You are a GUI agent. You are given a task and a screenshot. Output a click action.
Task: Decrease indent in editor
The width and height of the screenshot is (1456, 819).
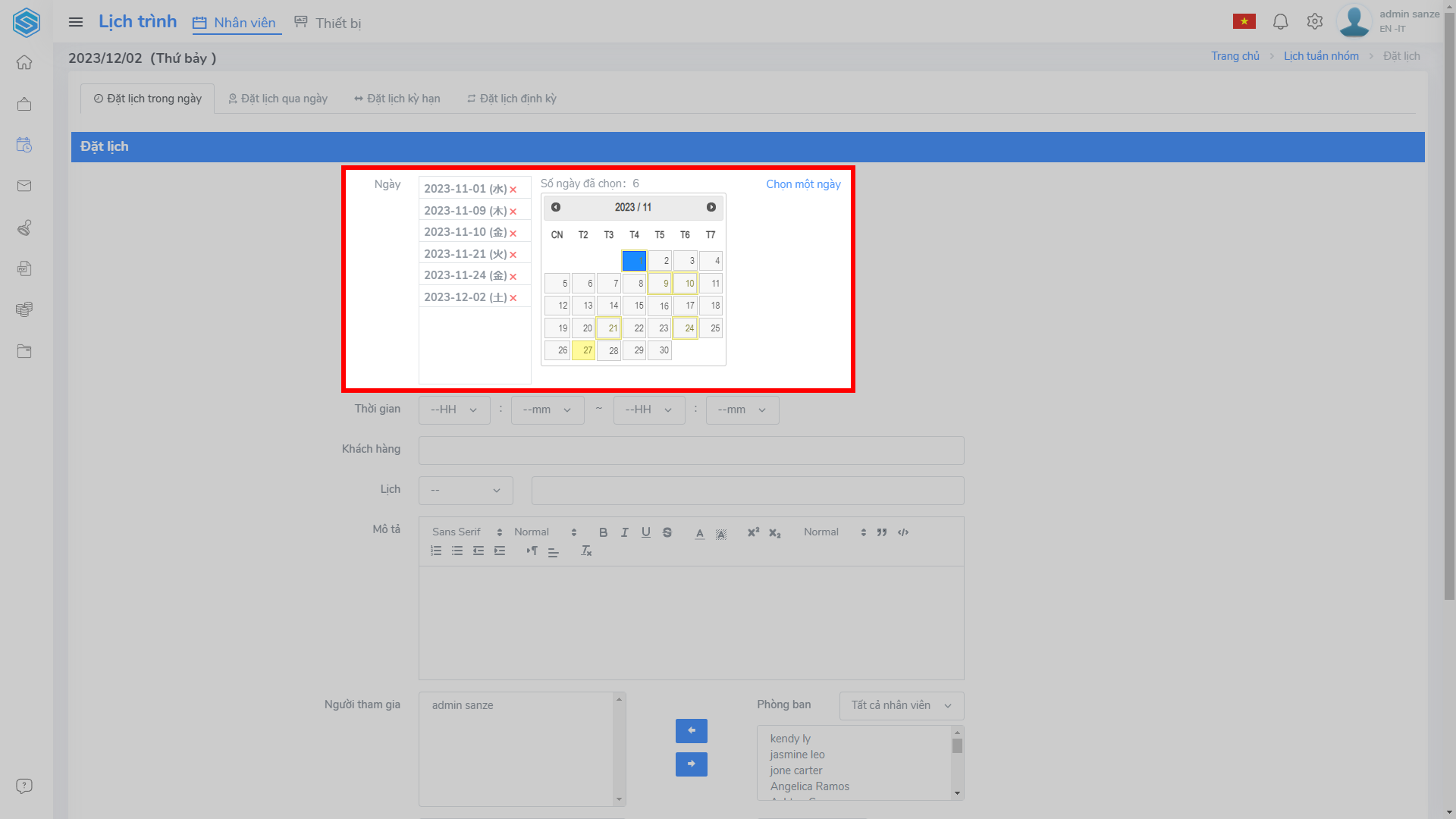pyautogui.click(x=479, y=551)
